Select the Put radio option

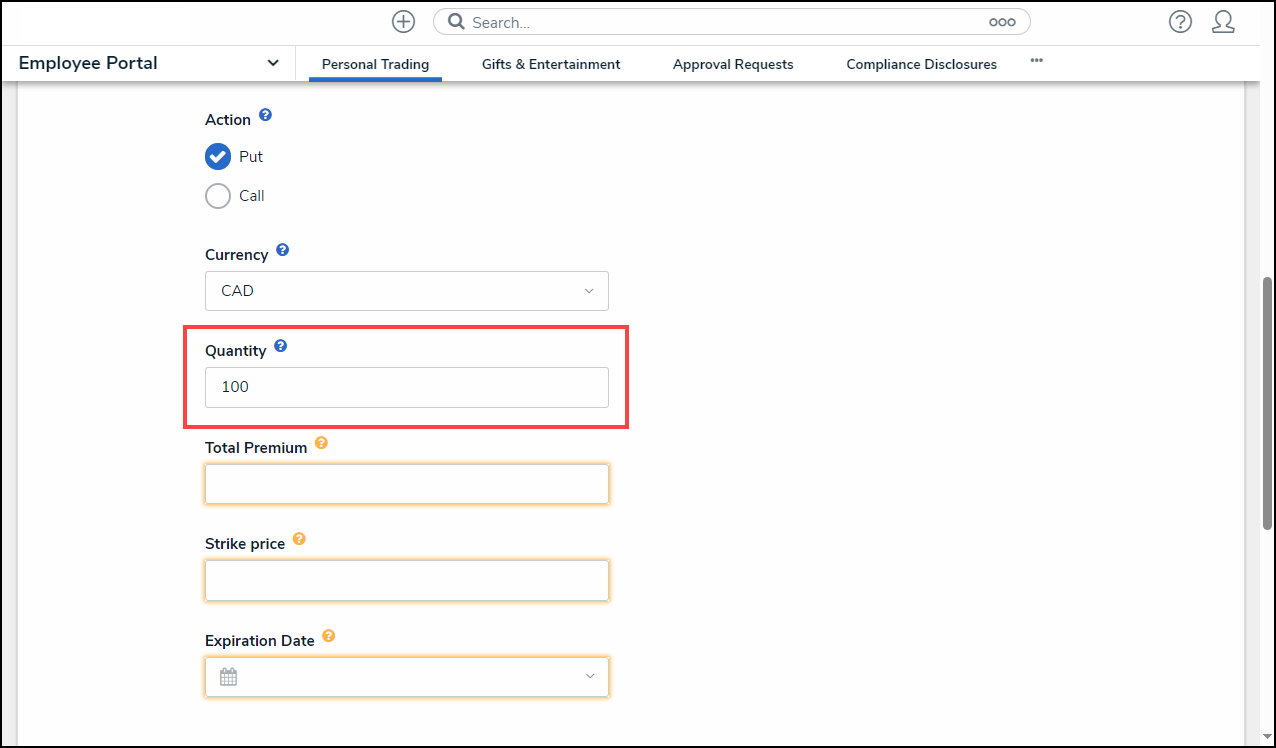tap(218, 157)
